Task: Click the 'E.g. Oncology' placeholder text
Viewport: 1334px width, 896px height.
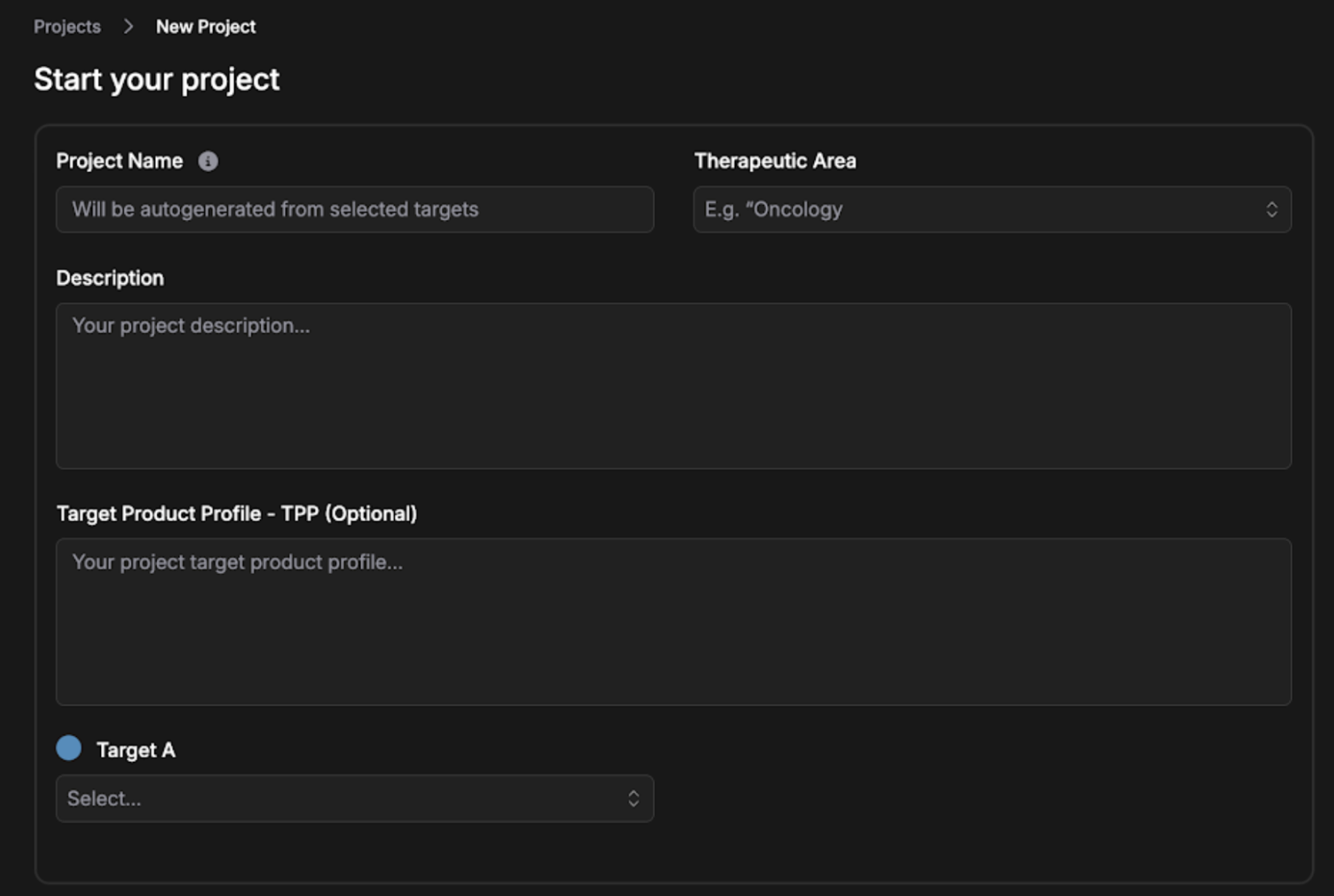Action: tap(773, 210)
